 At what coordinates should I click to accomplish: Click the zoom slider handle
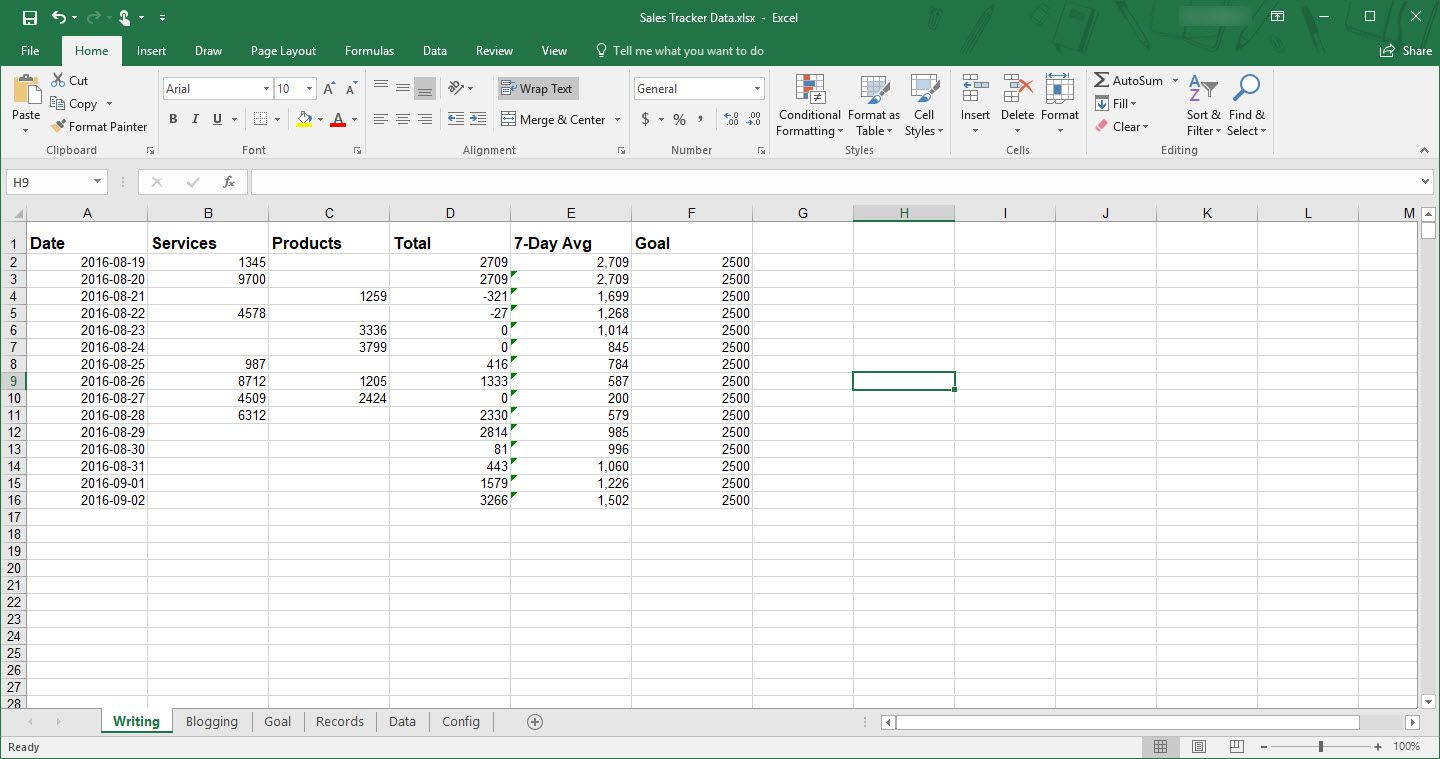(1321, 747)
